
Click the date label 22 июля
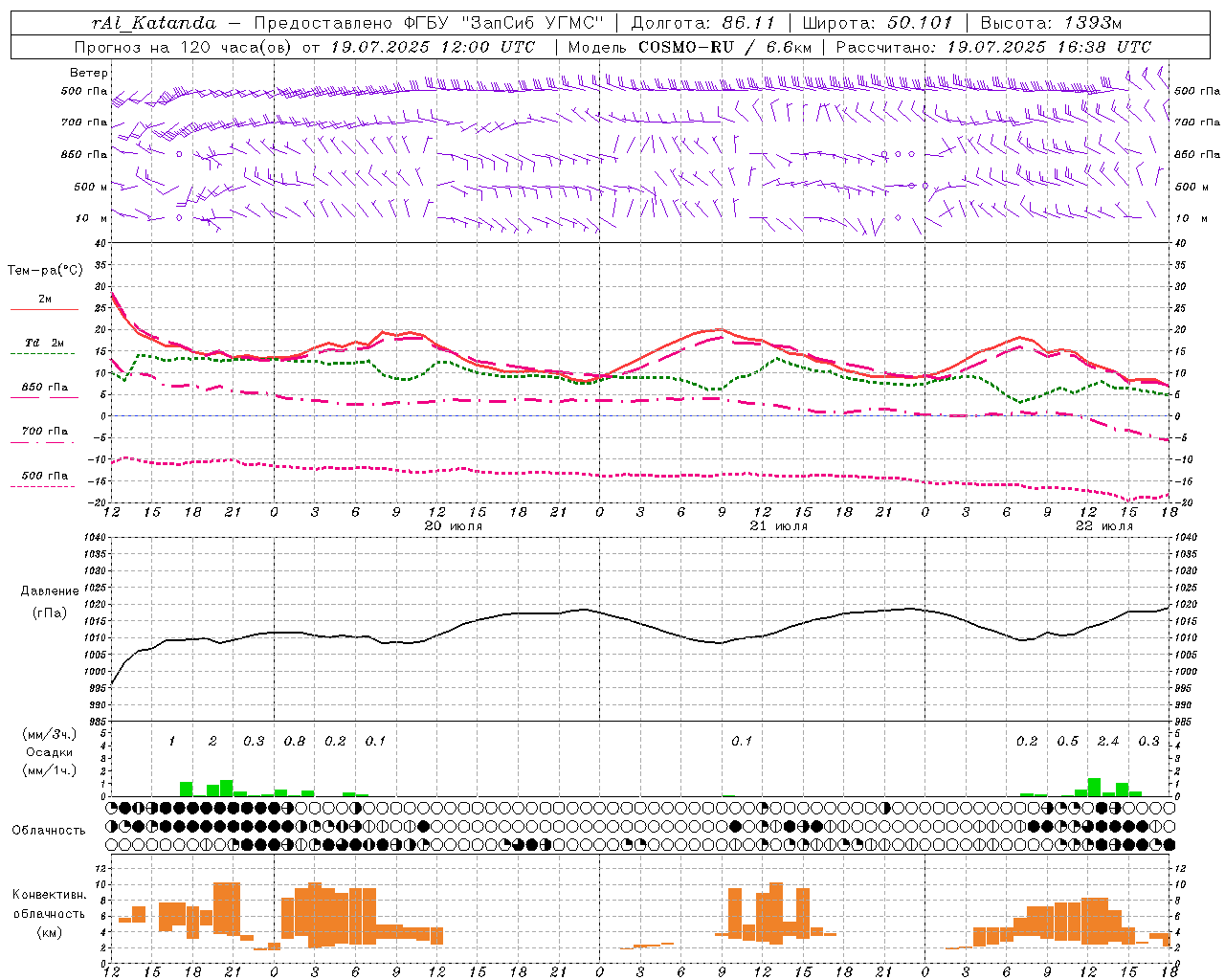pyautogui.click(x=1104, y=526)
